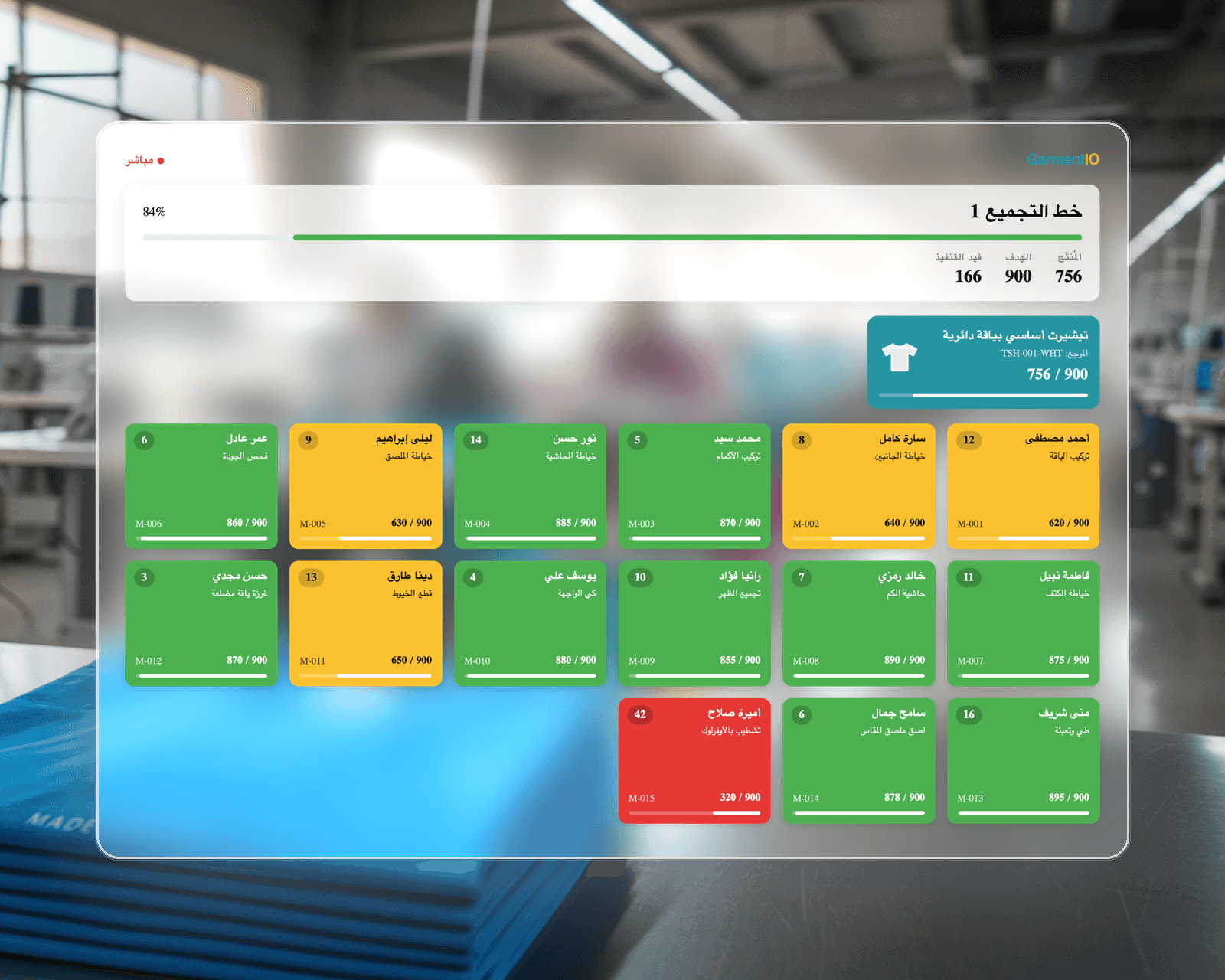Click the GarmentIO logo
The image size is (1225, 980).
1063,159
